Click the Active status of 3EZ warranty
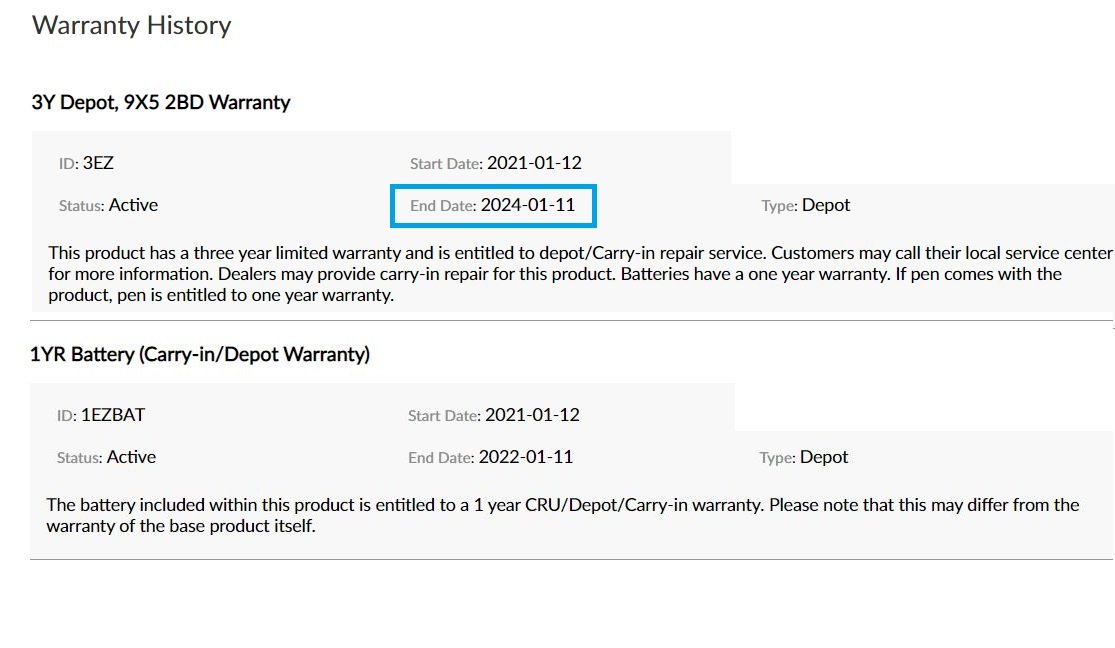The height and width of the screenshot is (648, 1115). (x=133, y=205)
